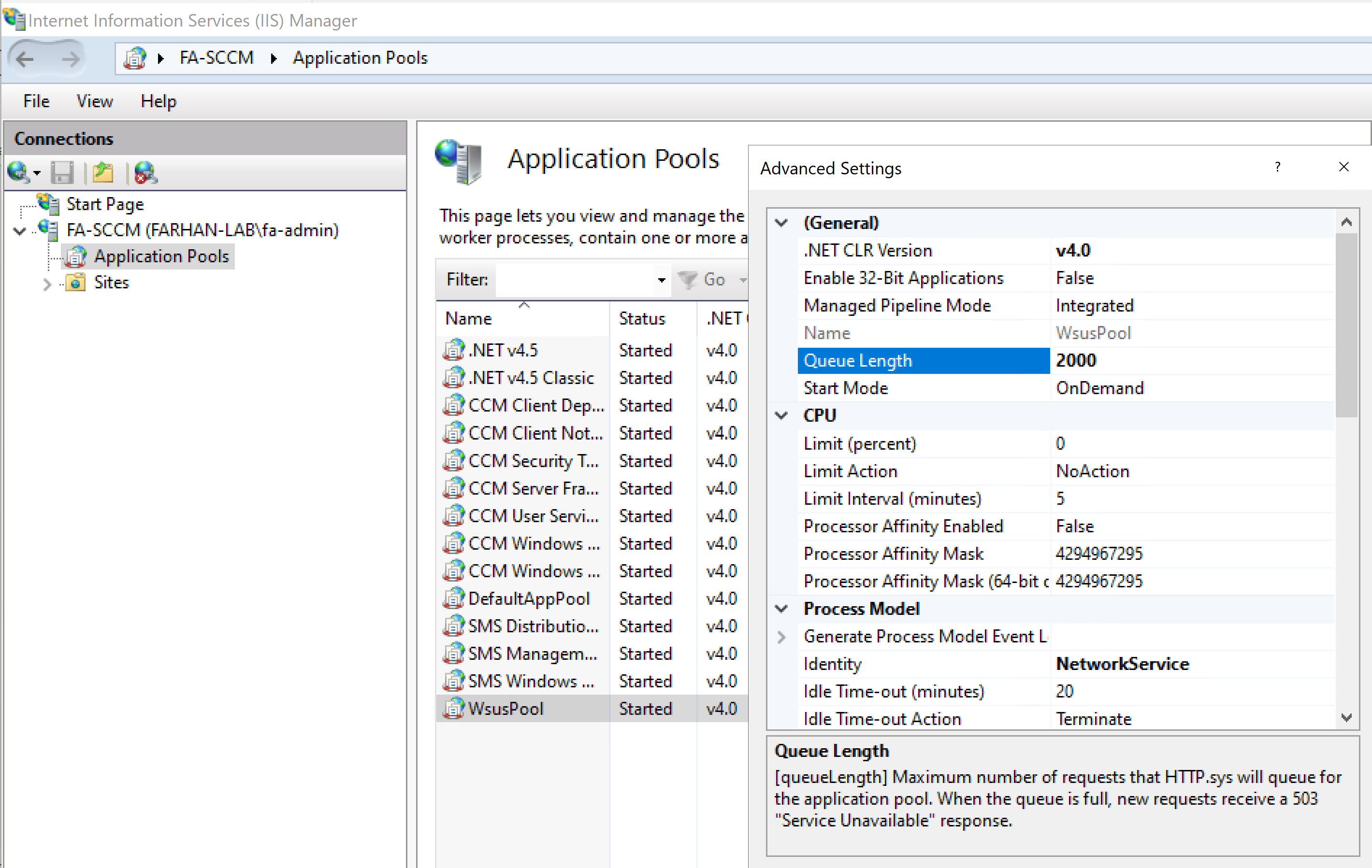
Task: Click the Queue Length value field
Action: pyautogui.click(x=1191, y=360)
